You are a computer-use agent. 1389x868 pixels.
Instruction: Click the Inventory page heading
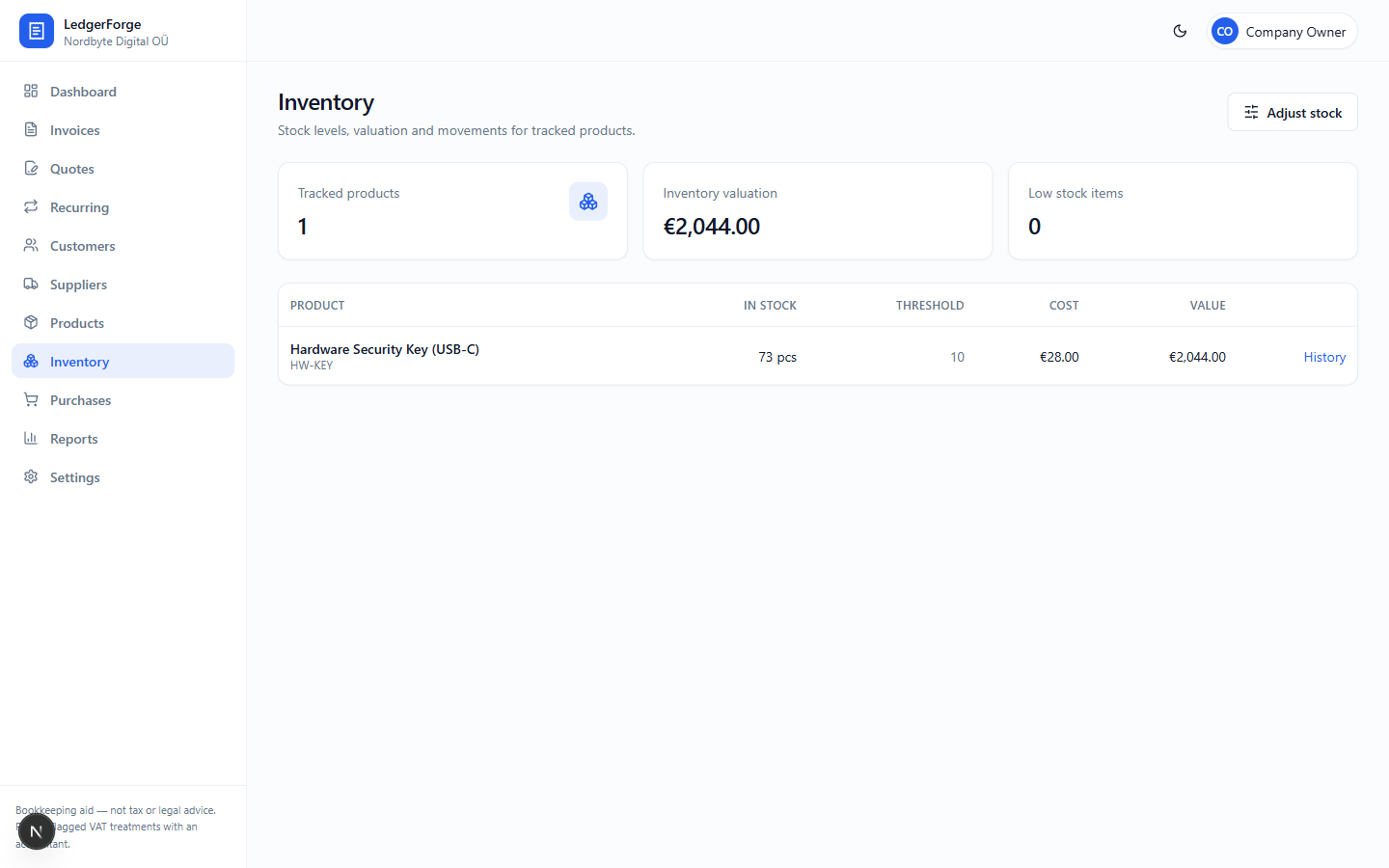tap(326, 102)
